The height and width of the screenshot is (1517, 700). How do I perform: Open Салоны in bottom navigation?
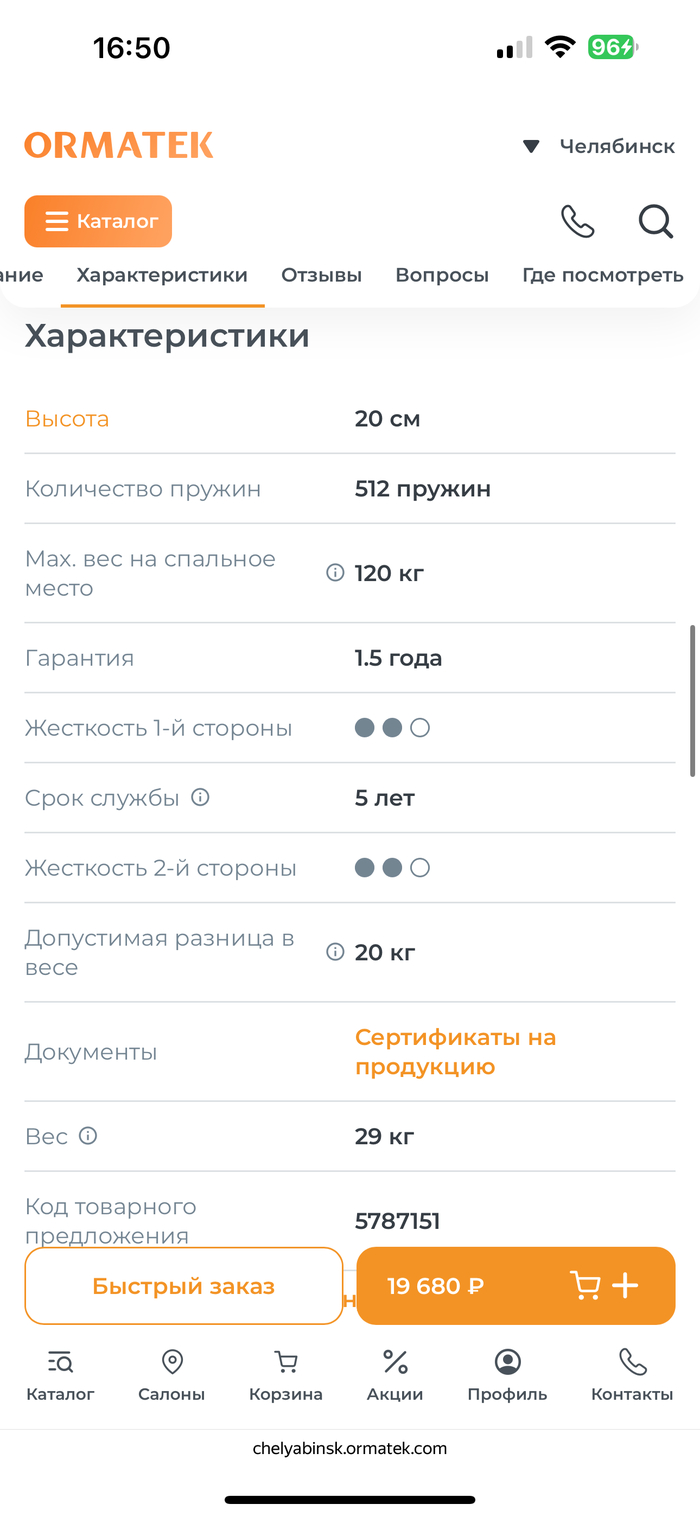coord(172,1375)
